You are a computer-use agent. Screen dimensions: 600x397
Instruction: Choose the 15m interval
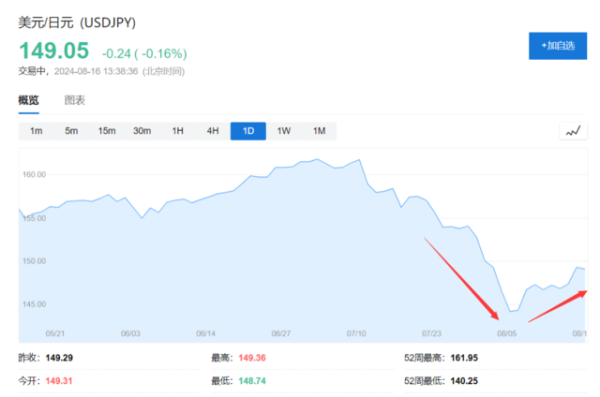(x=107, y=131)
